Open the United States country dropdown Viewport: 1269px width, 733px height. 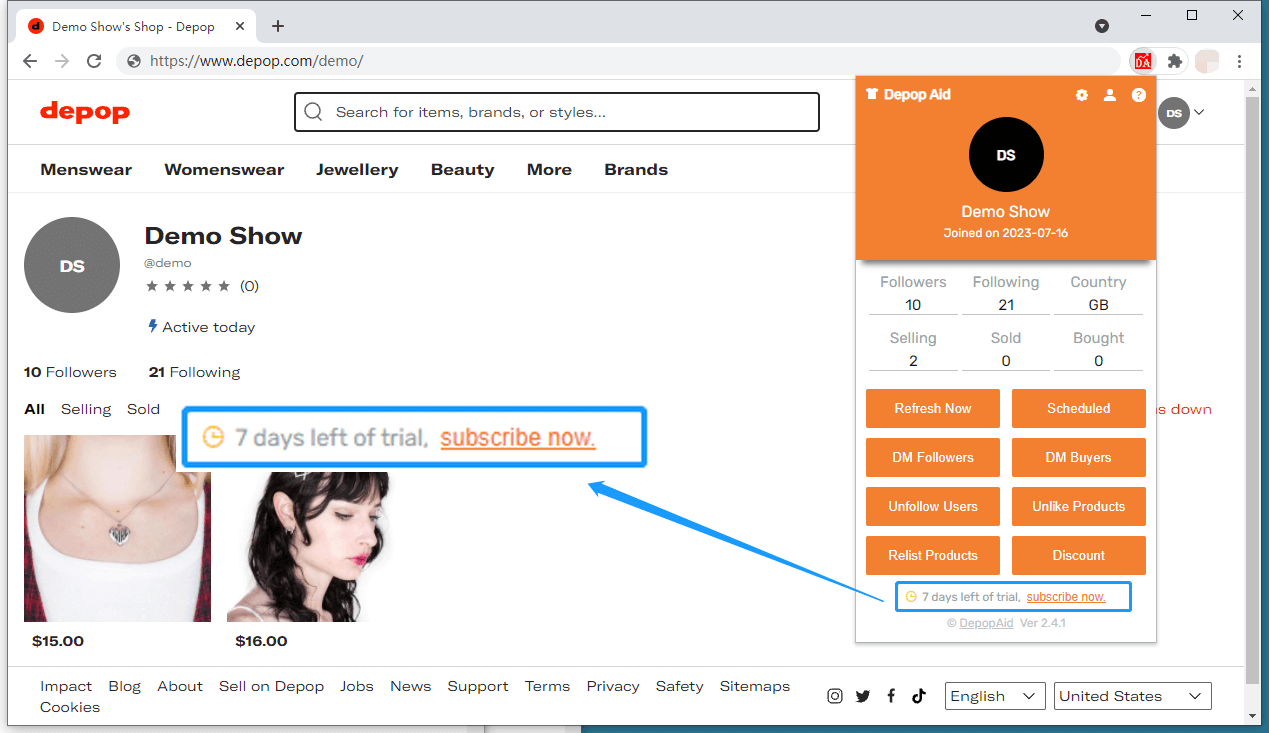pyautogui.click(x=1133, y=696)
